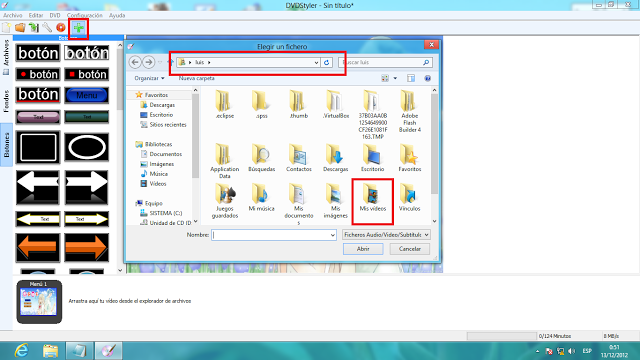
Task: Select the Vínculos folder
Action: pyautogui.click(x=409, y=198)
